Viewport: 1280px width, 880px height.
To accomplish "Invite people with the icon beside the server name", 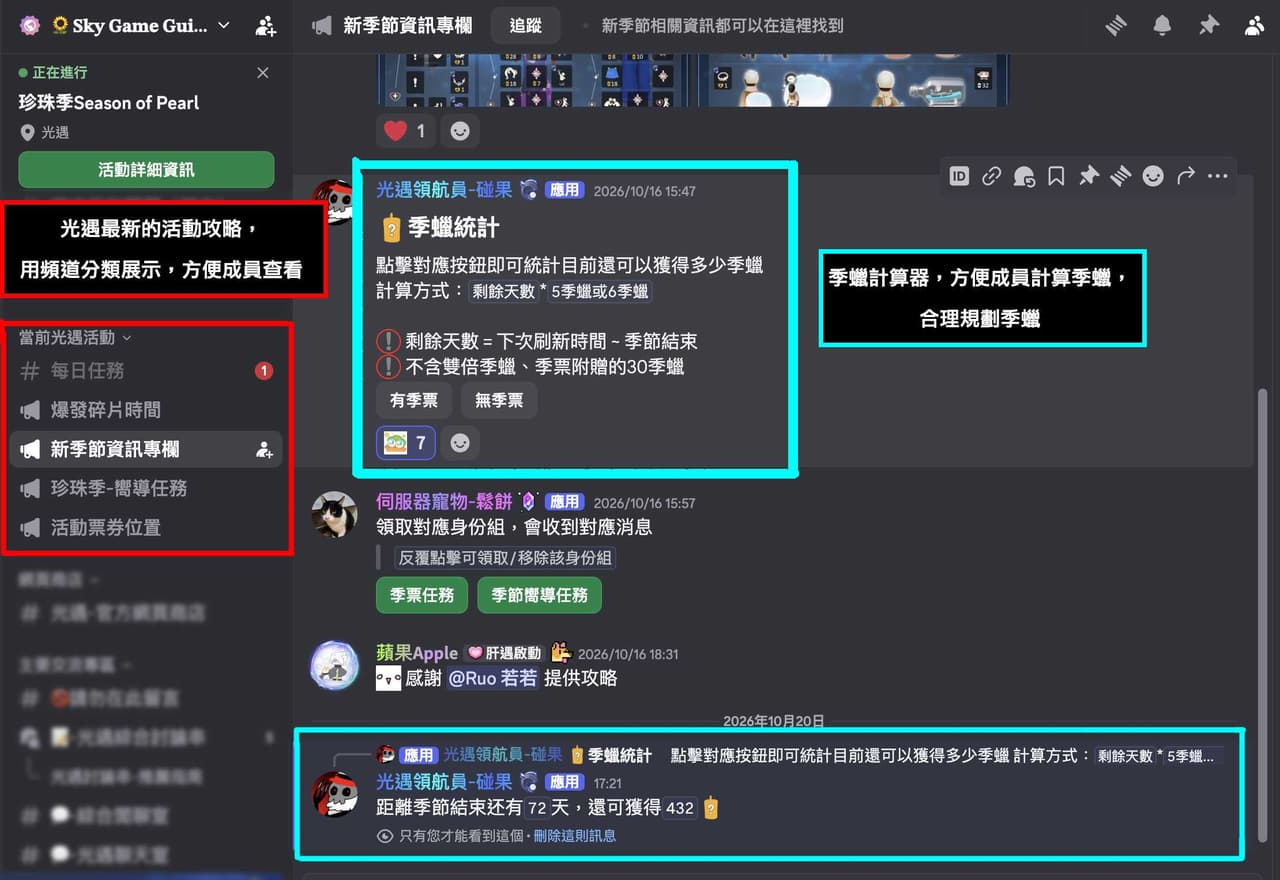I will pyautogui.click(x=265, y=26).
